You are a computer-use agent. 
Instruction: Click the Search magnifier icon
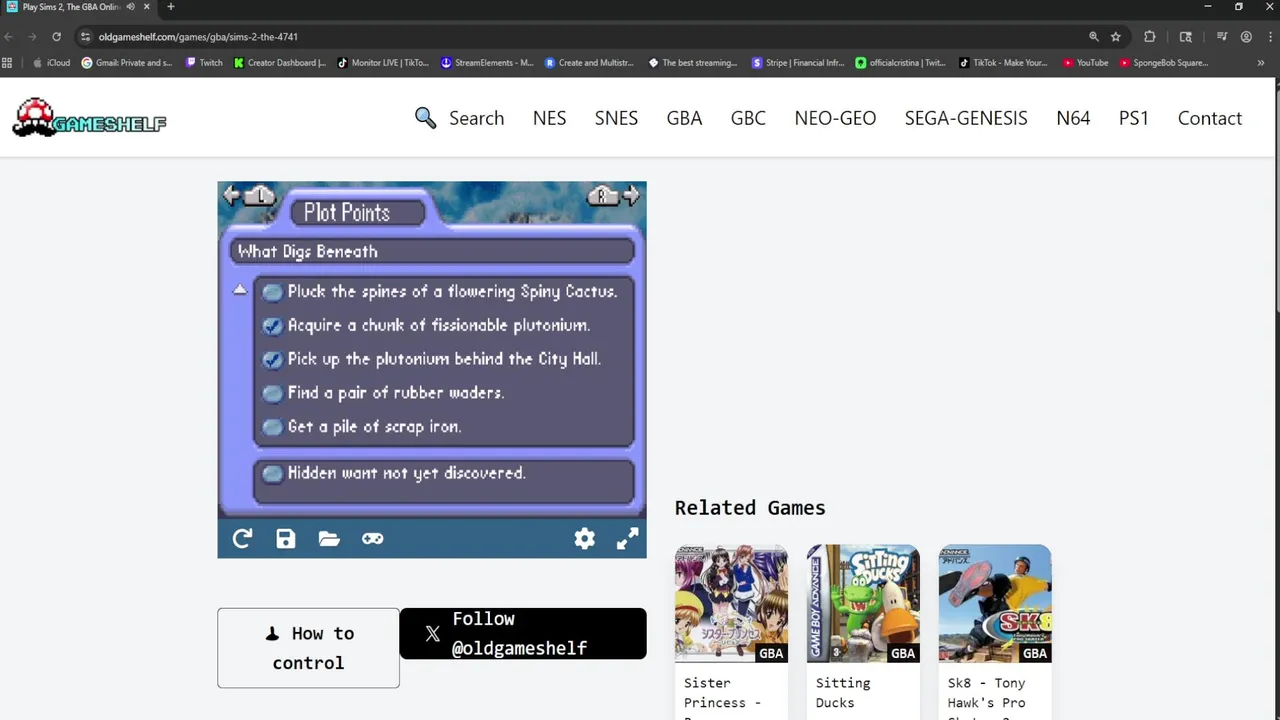pyautogui.click(x=425, y=118)
